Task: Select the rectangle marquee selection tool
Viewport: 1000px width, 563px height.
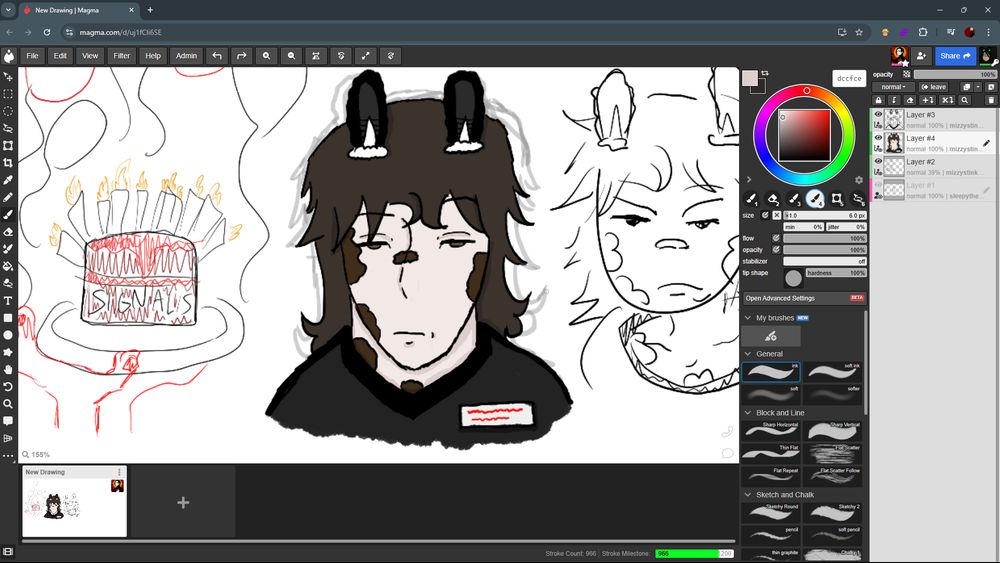Action: [x=8, y=94]
